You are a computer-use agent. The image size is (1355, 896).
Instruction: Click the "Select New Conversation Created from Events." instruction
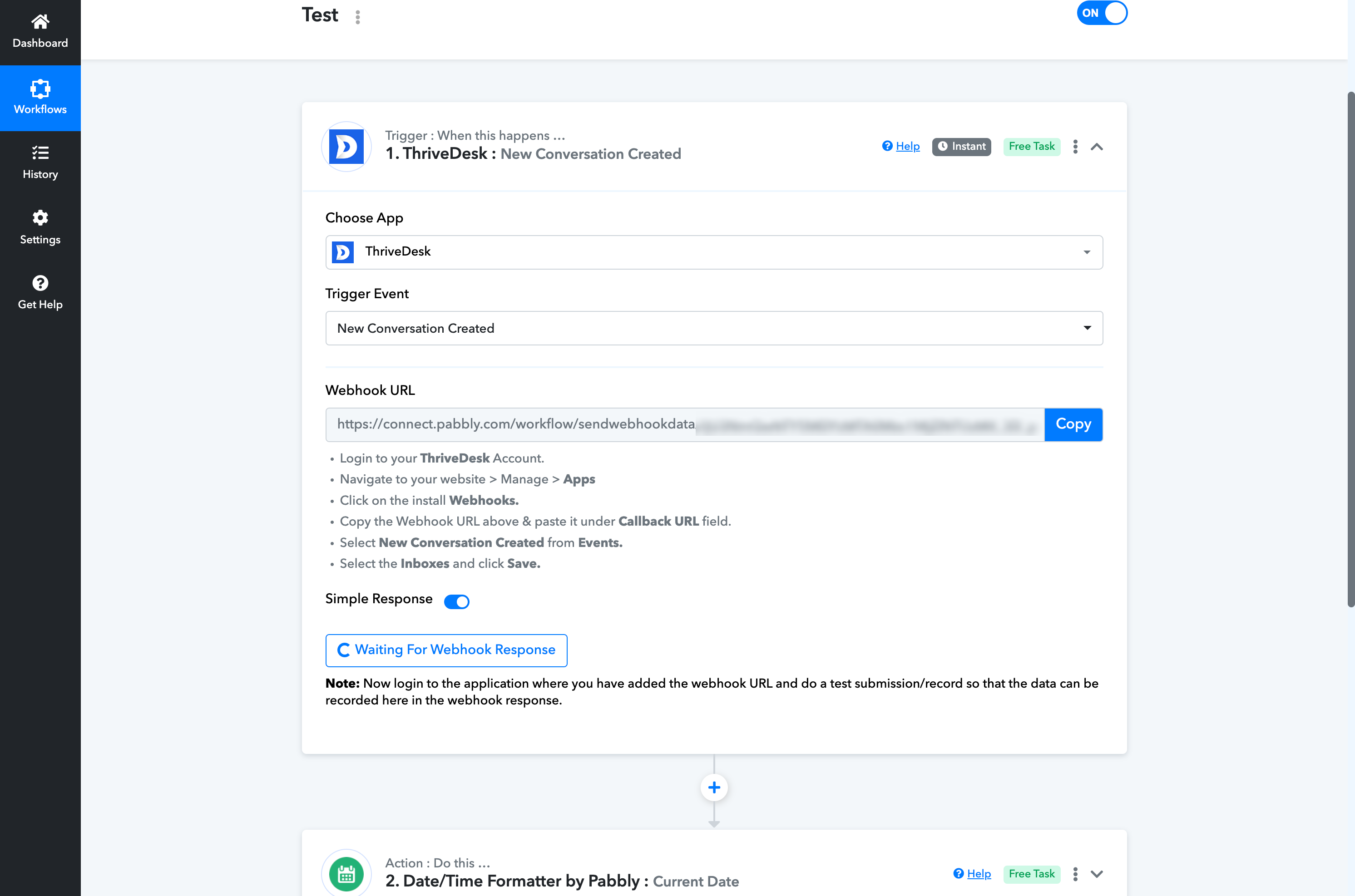[x=481, y=542]
